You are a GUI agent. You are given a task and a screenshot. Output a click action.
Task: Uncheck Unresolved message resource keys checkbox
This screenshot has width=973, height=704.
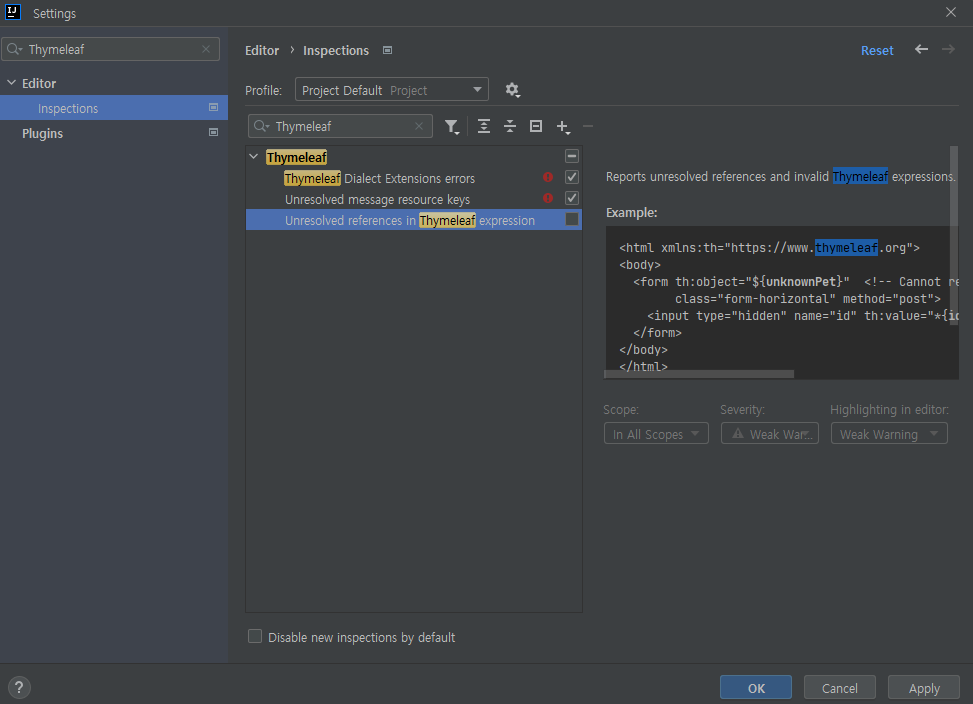(x=572, y=198)
